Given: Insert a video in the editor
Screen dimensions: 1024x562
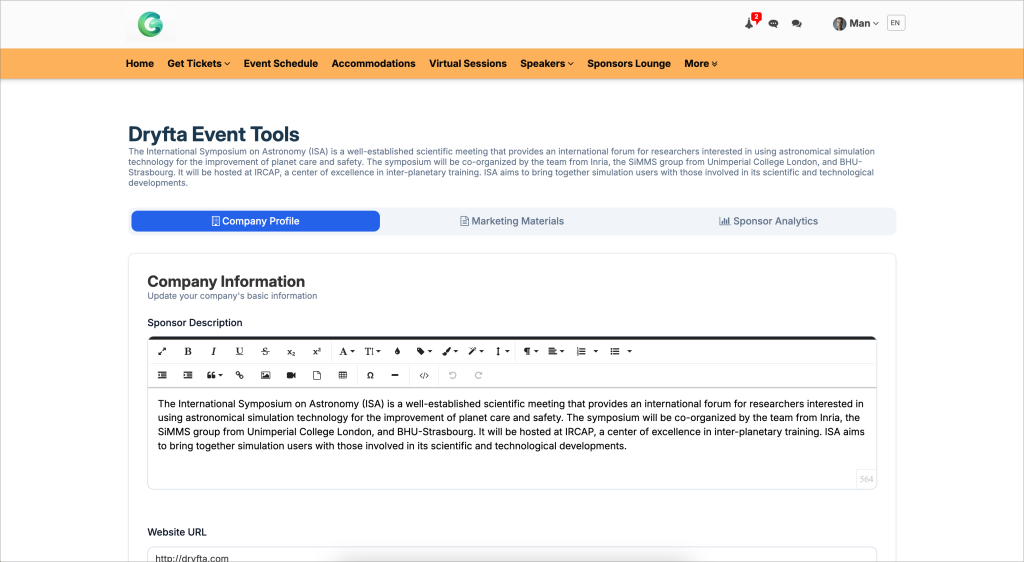Looking at the screenshot, I should point(291,375).
